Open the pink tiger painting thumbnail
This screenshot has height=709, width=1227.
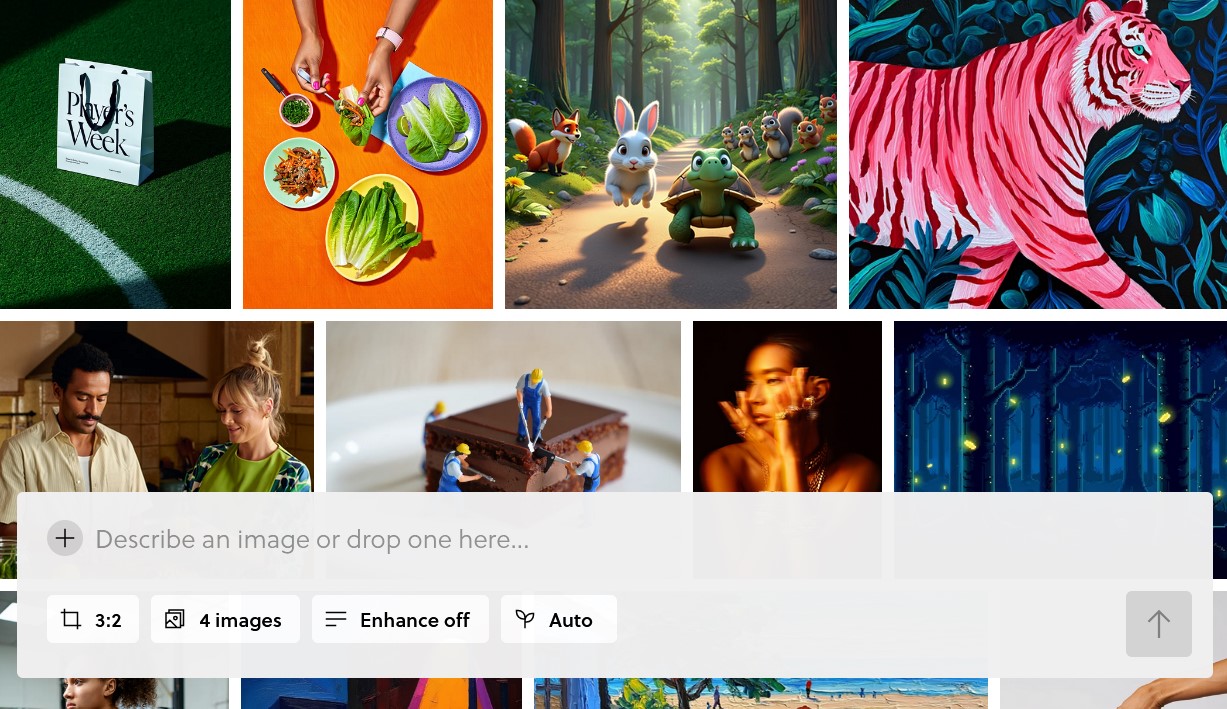[x=1038, y=154]
